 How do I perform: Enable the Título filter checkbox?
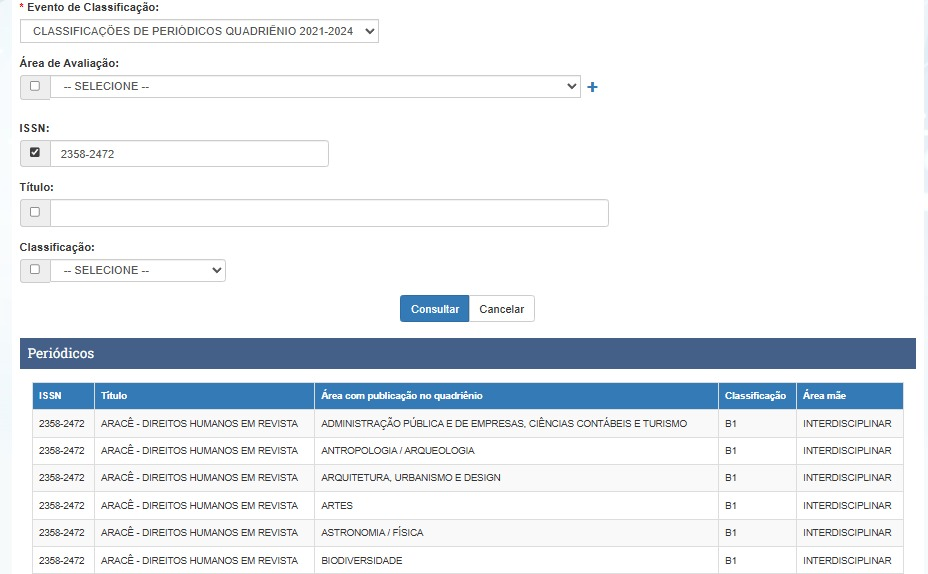pos(35,212)
